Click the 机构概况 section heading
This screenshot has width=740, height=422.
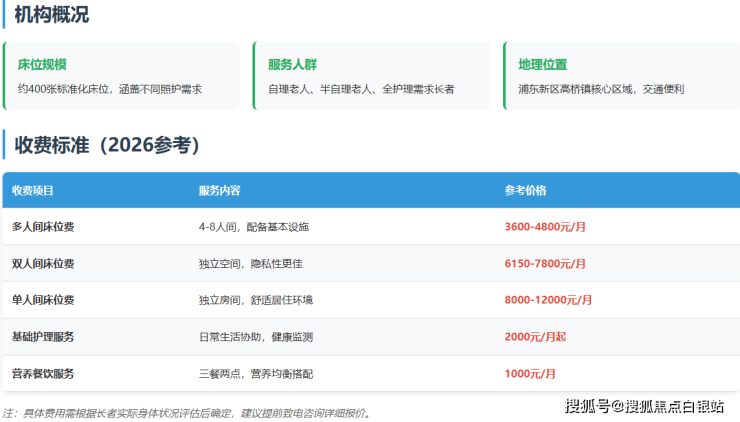coord(51,15)
